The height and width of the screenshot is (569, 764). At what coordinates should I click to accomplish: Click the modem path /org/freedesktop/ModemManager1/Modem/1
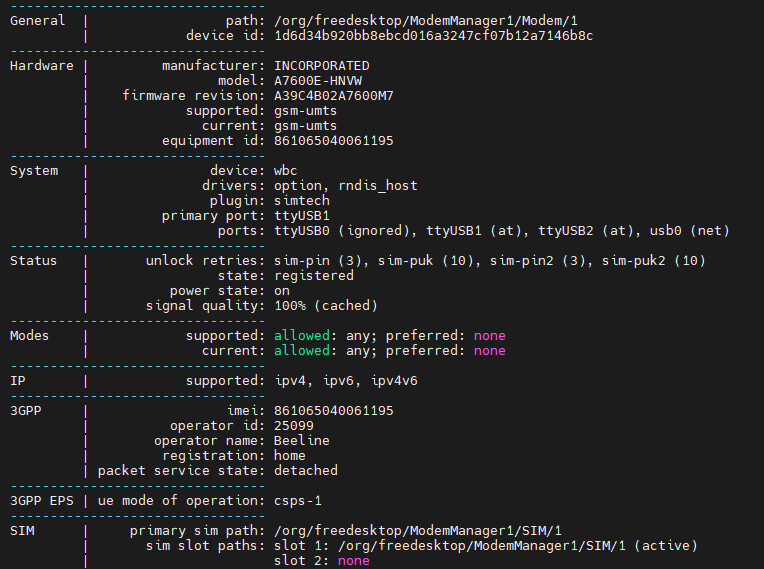[x=425, y=21]
